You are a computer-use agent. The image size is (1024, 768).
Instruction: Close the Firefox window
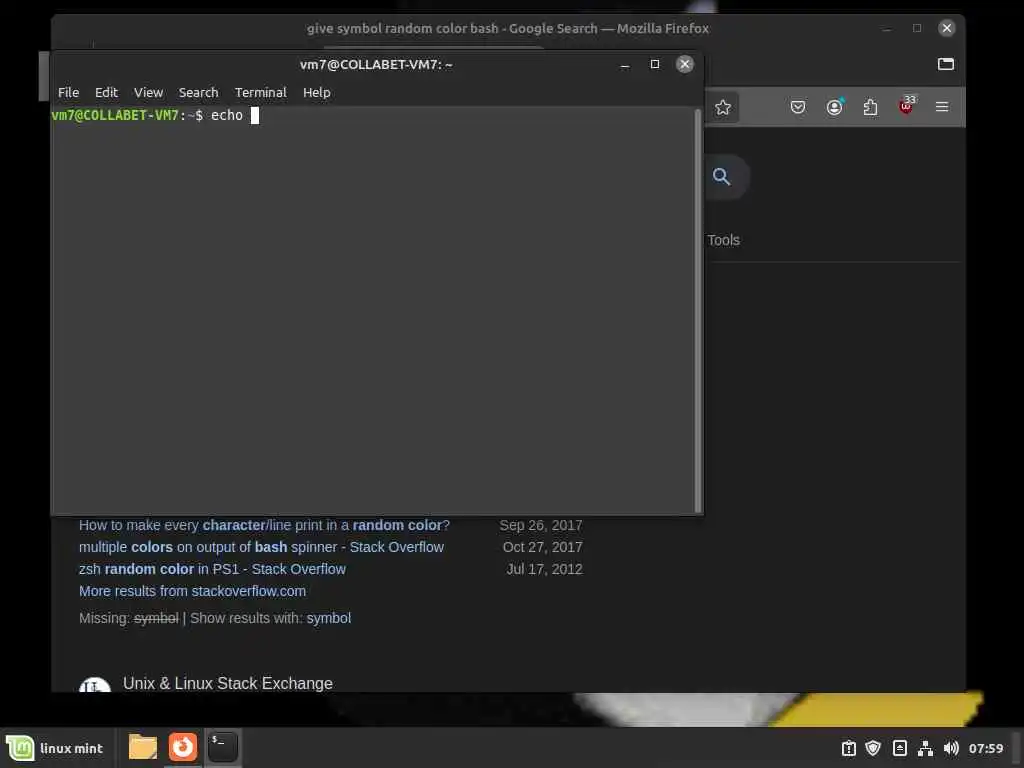click(x=946, y=28)
